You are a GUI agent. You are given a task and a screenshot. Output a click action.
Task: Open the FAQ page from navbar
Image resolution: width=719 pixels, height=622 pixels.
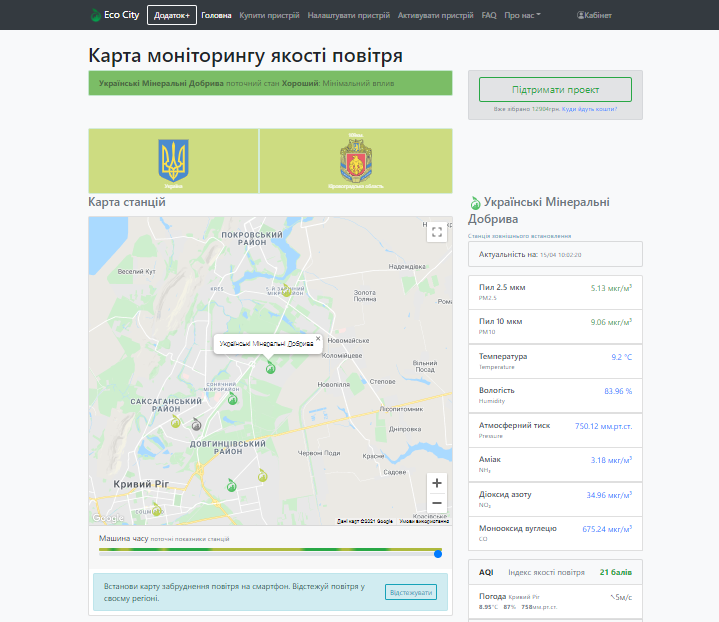pyautogui.click(x=488, y=15)
